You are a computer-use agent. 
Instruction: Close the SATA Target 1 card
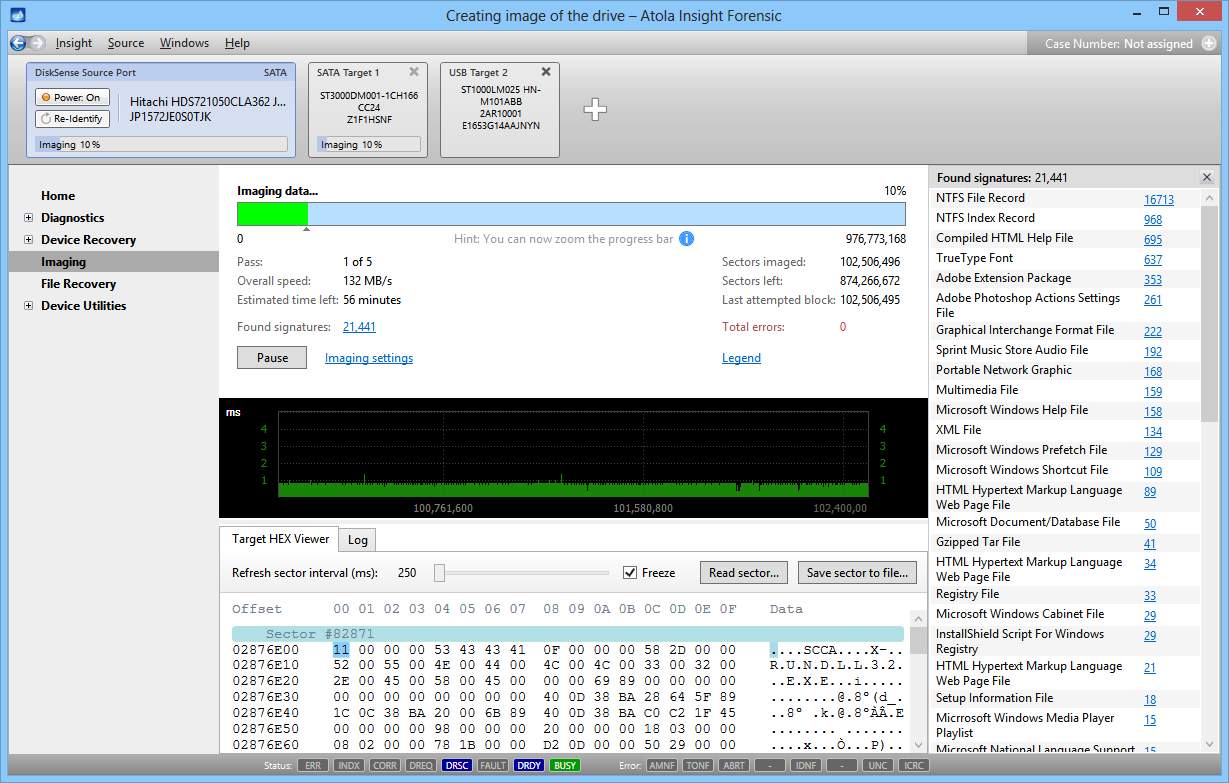(x=414, y=72)
